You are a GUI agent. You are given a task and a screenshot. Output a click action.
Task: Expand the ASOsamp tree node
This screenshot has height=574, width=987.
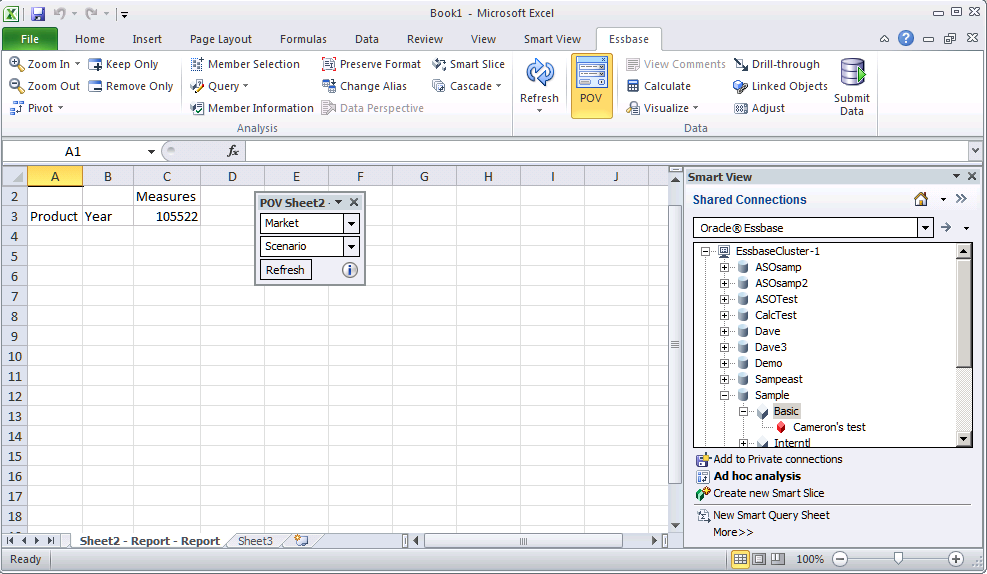pyautogui.click(x=724, y=267)
